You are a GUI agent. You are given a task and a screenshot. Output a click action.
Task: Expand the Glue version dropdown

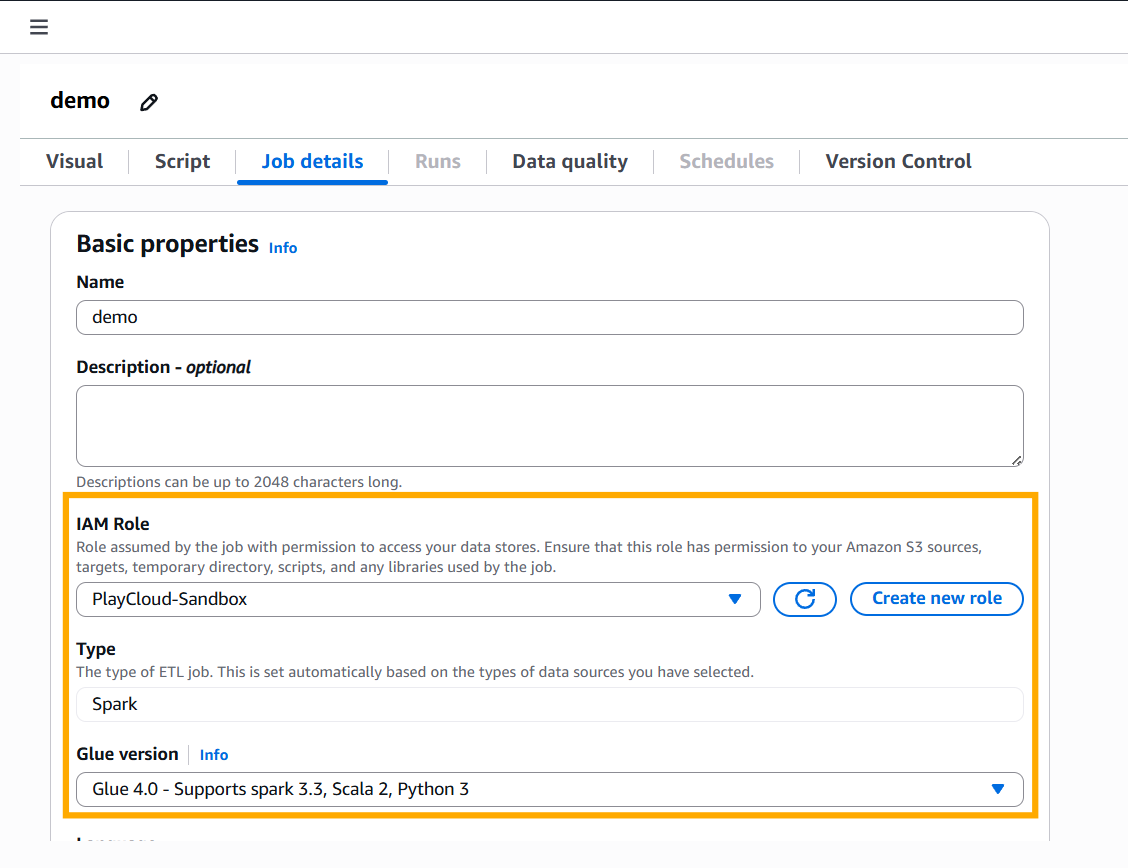550,790
